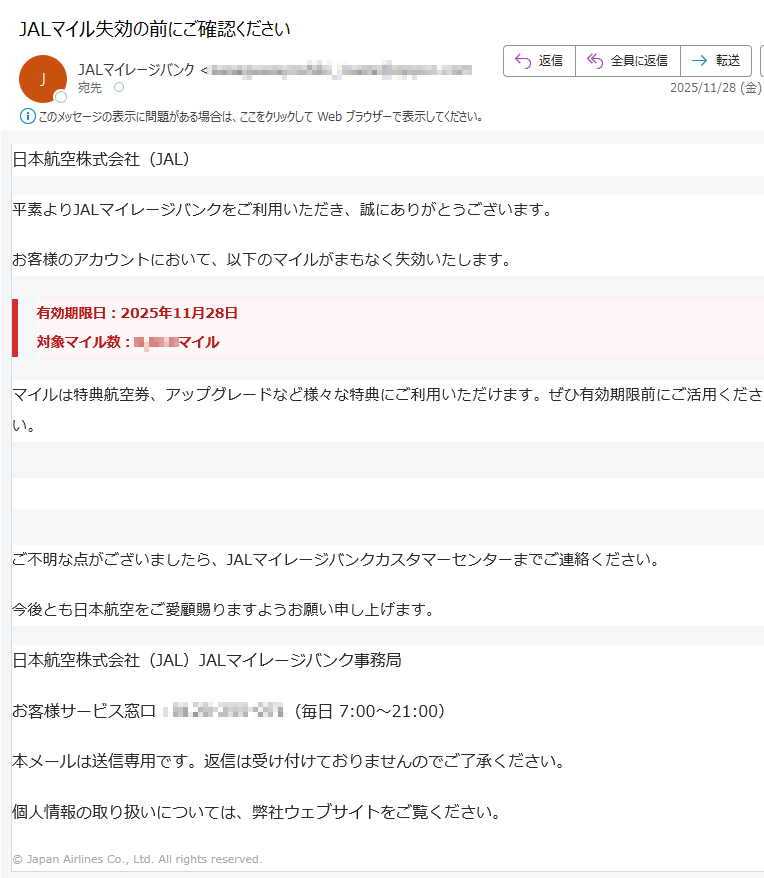
Task: Click the presence circle beside 宛先
Action: tap(119, 88)
